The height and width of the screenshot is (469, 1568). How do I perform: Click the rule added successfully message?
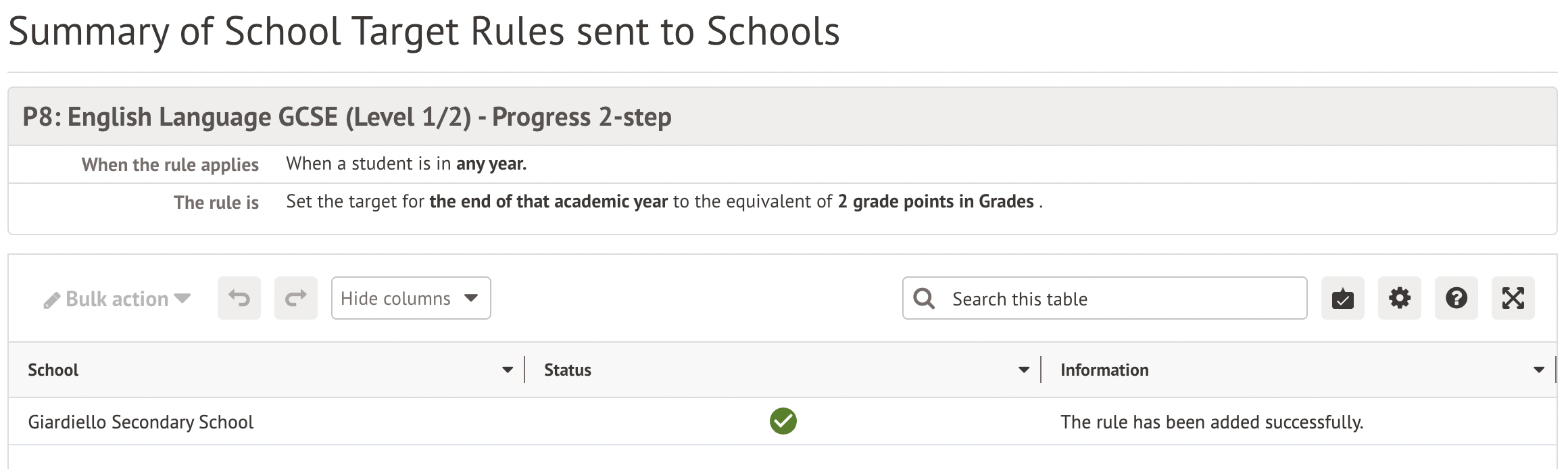[1211, 422]
